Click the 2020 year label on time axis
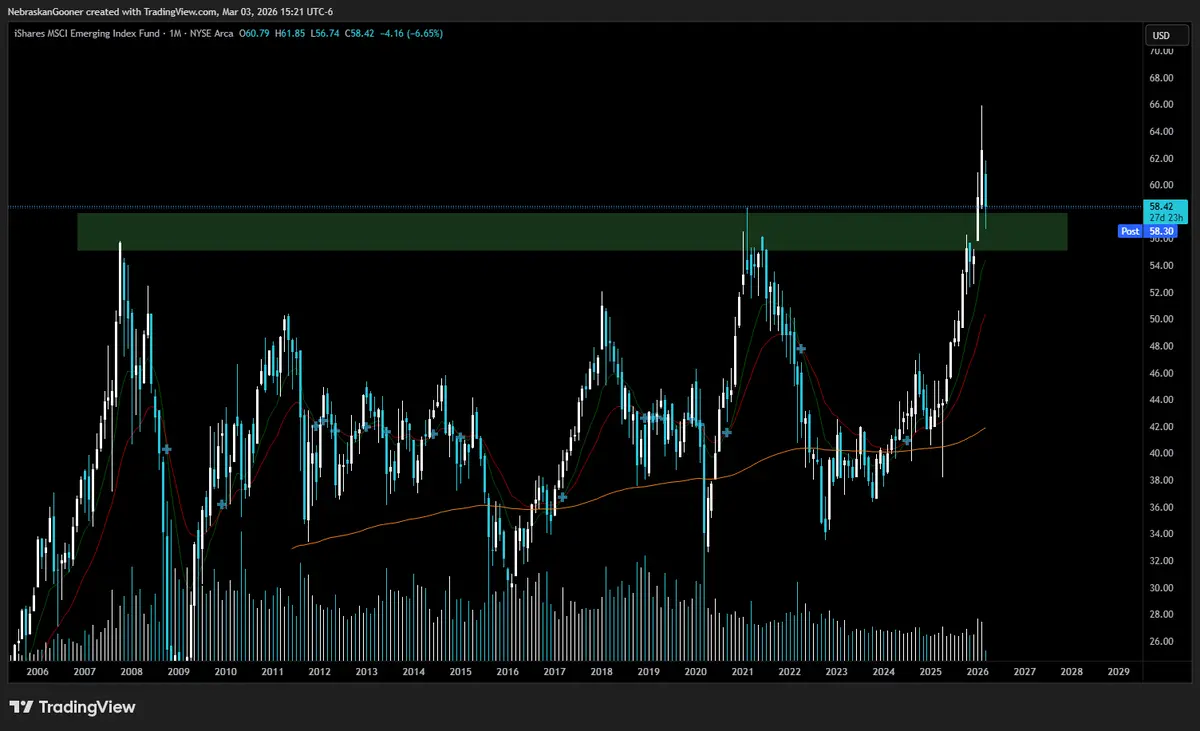Viewport: 1200px width, 731px height. [695, 673]
